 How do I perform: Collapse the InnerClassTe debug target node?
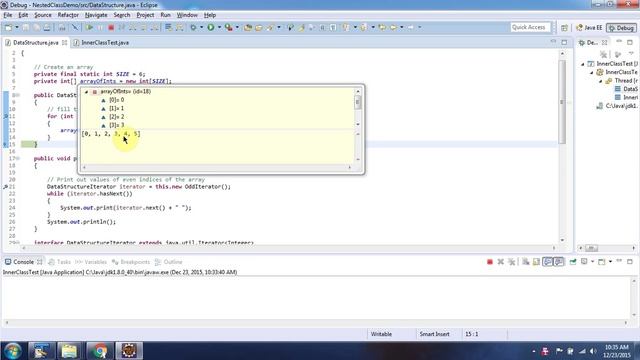591,73
